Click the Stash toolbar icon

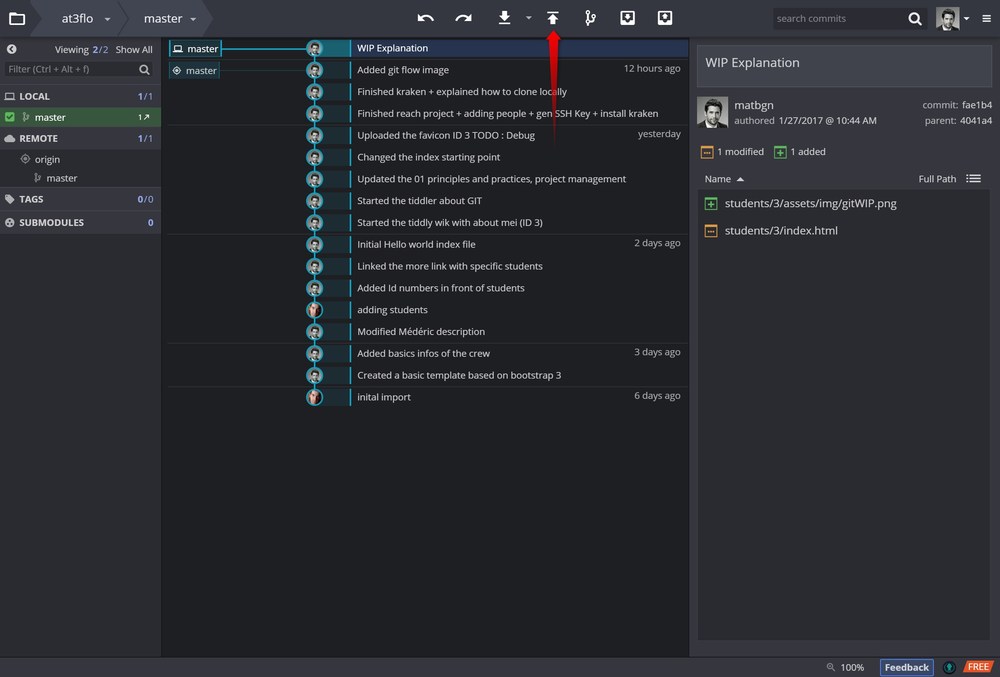pos(628,18)
